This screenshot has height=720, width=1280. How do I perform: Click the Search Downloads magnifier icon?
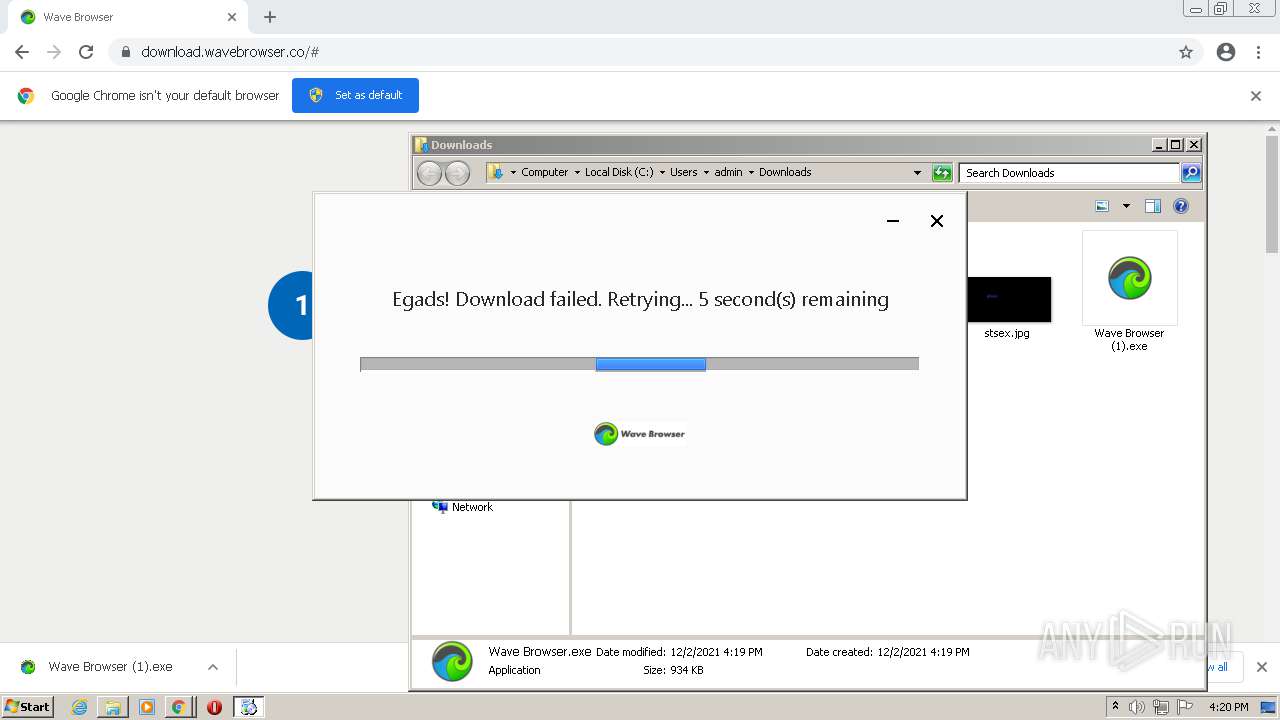pos(1190,172)
